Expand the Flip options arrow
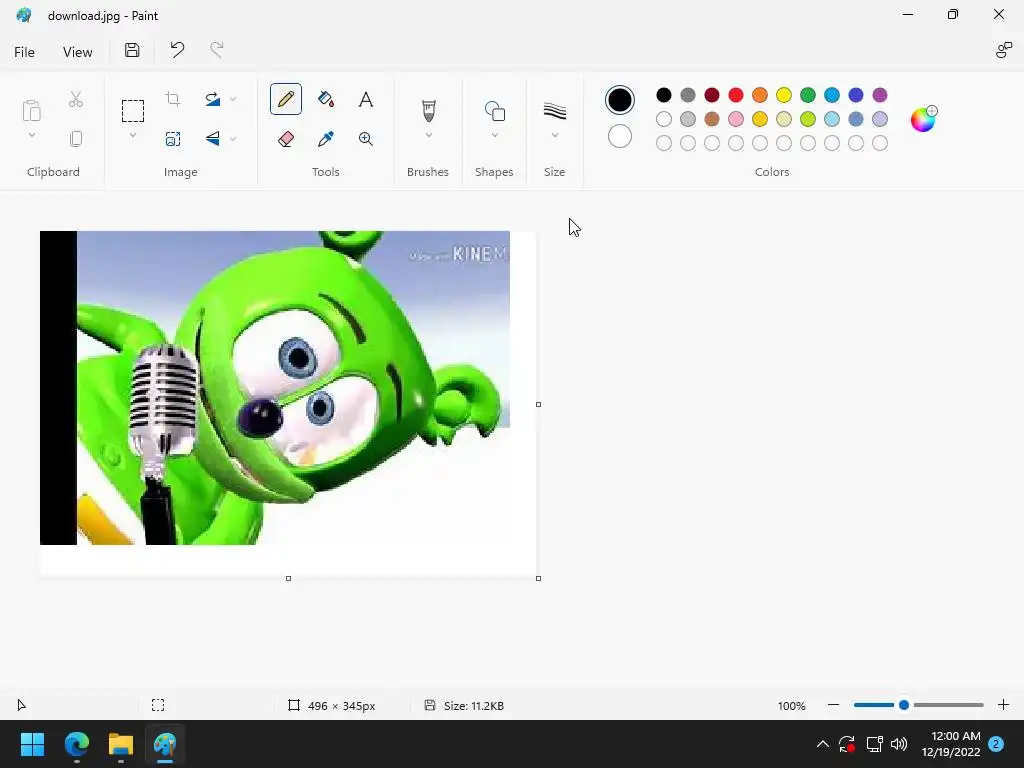The height and width of the screenshot is (768, 1024). (x=233, y=138)
